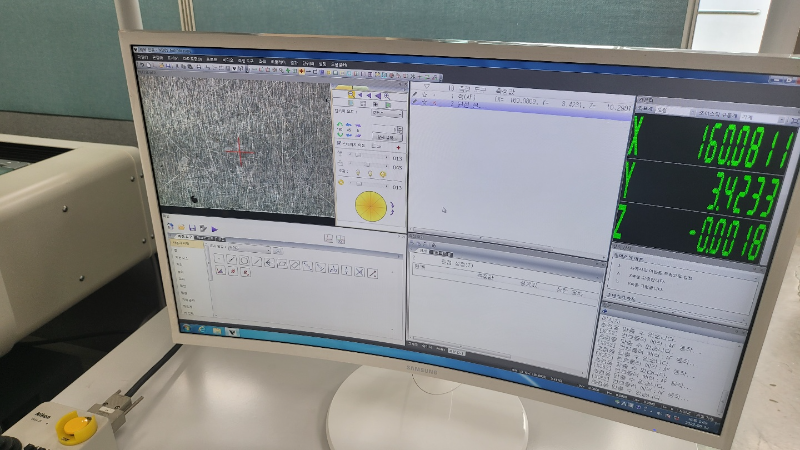Click the first light bulb illumination icon
Image resolution: width=800 pixels, height=450 pixels.
(358, 172)
